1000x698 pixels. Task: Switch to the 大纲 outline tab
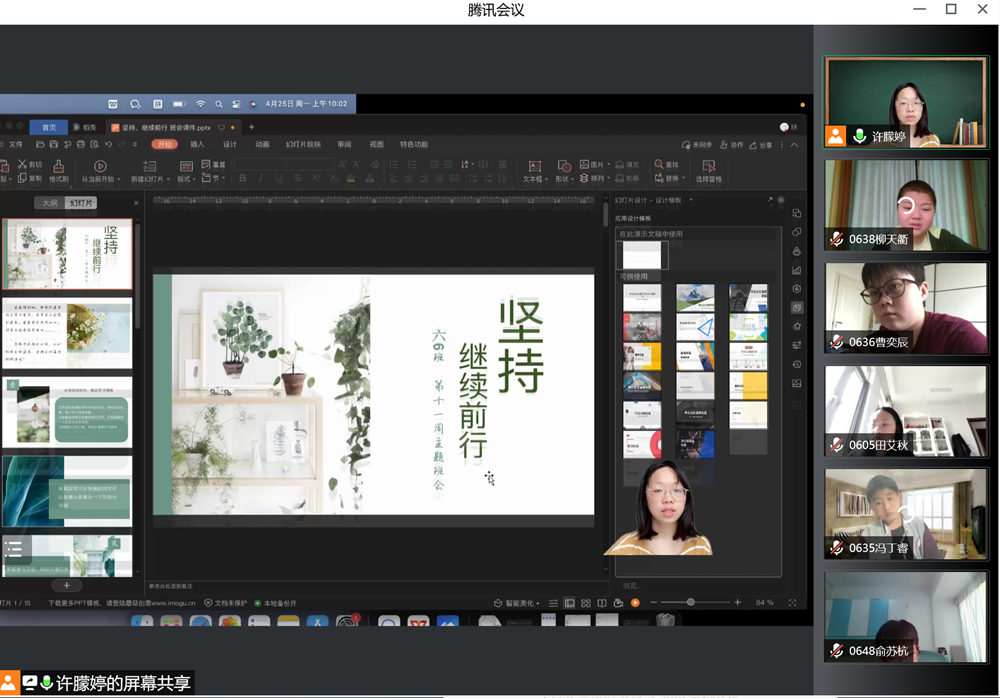50,203
